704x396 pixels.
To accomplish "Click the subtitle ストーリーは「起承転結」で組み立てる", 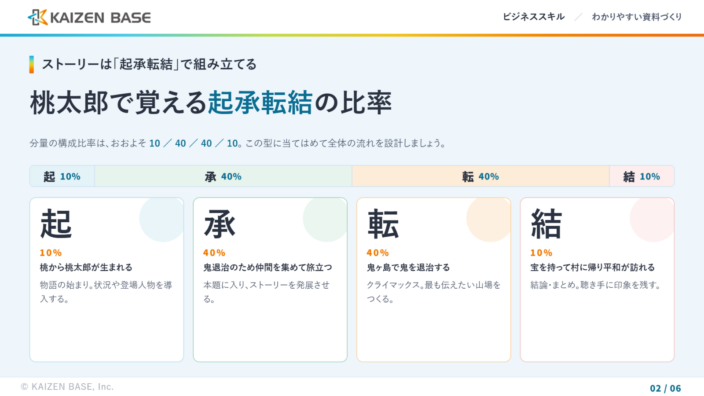I will [149, 64].
